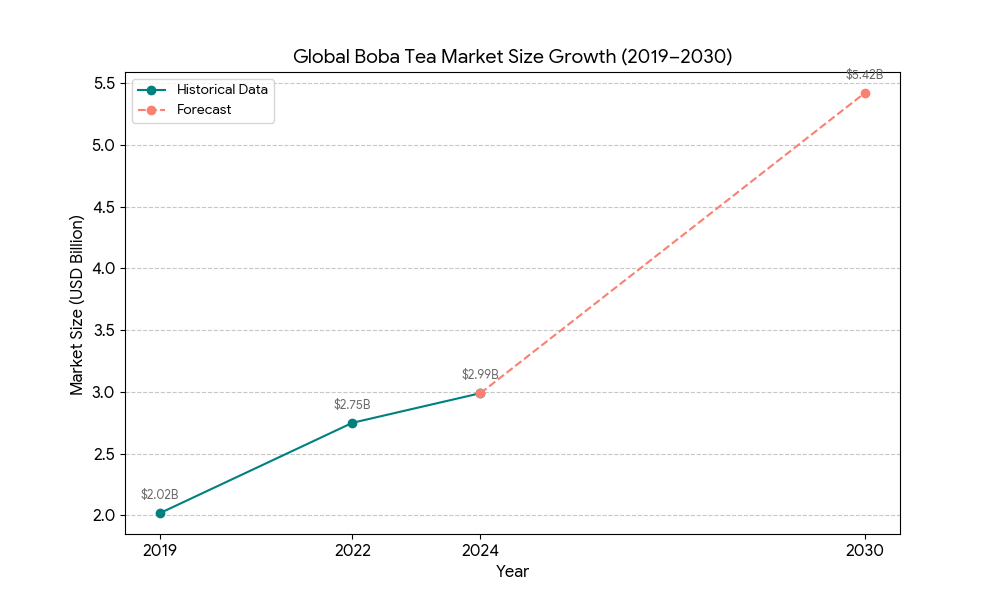Click the Historical Data legend label
1000x600 pixels.
click(222, 89)
